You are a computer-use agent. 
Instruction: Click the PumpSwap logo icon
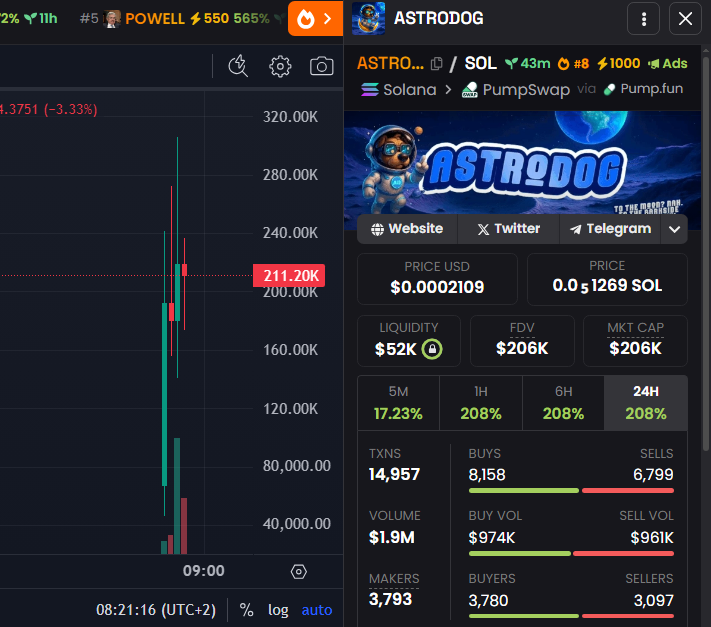pos(470,90)
